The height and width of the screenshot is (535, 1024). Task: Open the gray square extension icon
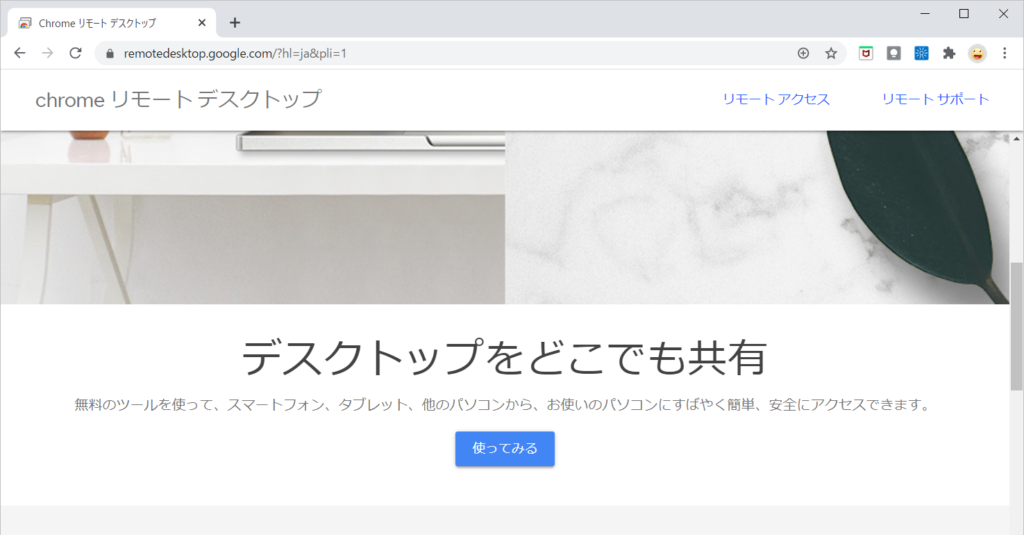[x=893, y=54]
